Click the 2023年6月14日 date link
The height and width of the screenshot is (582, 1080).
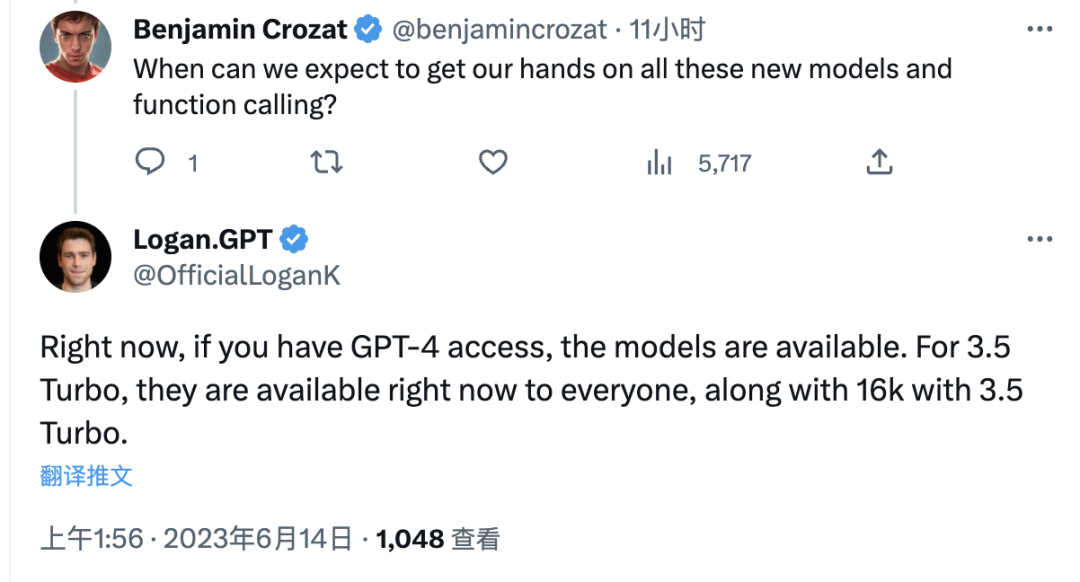(258, 539)
